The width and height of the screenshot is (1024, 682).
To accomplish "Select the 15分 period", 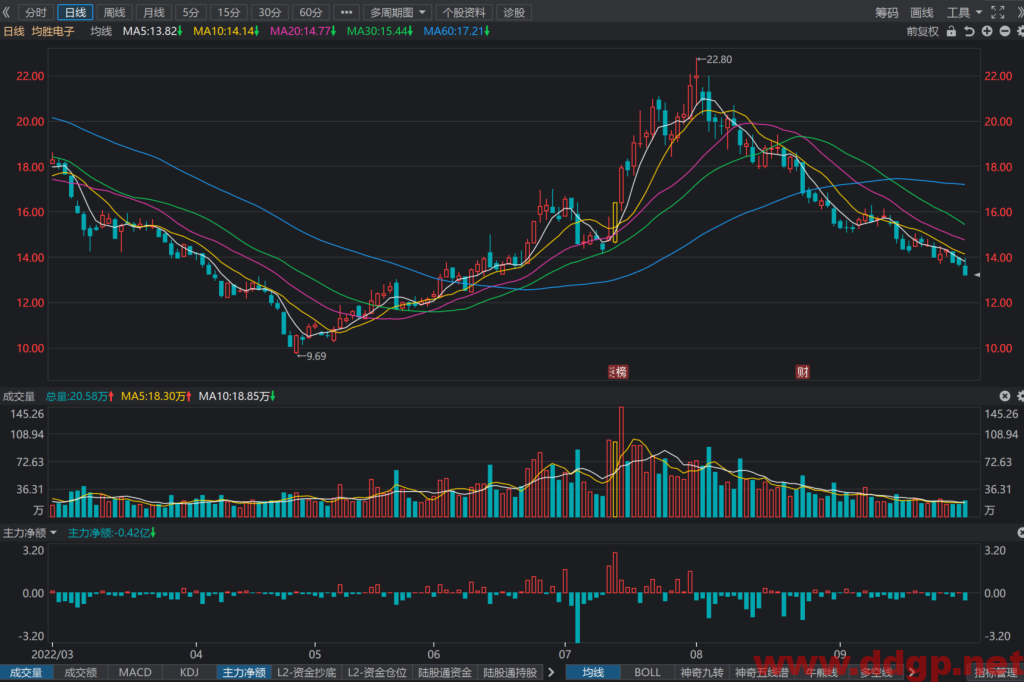I will pos(229,12).
